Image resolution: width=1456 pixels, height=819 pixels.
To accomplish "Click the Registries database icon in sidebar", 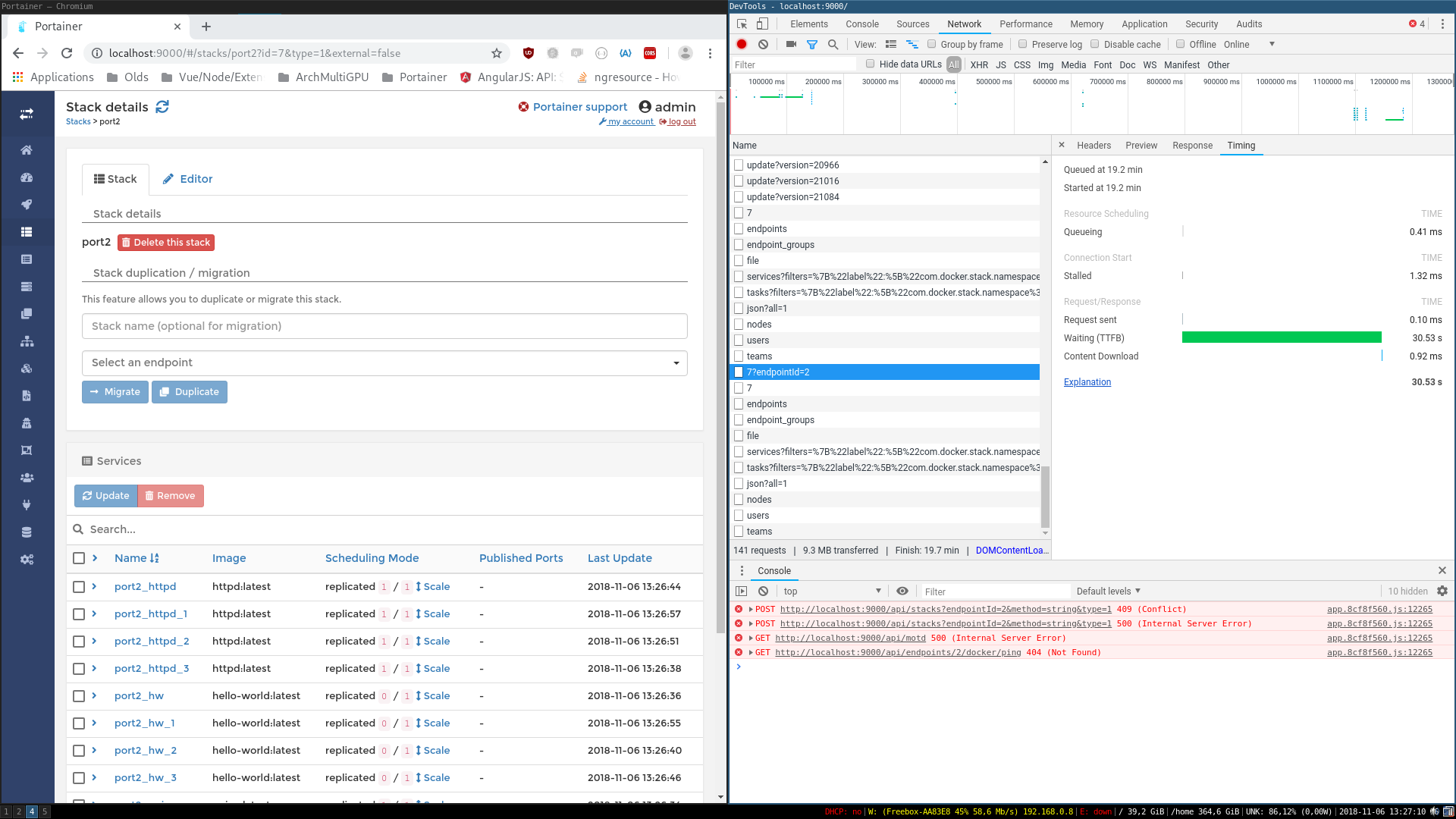I will tap(27, 531).
